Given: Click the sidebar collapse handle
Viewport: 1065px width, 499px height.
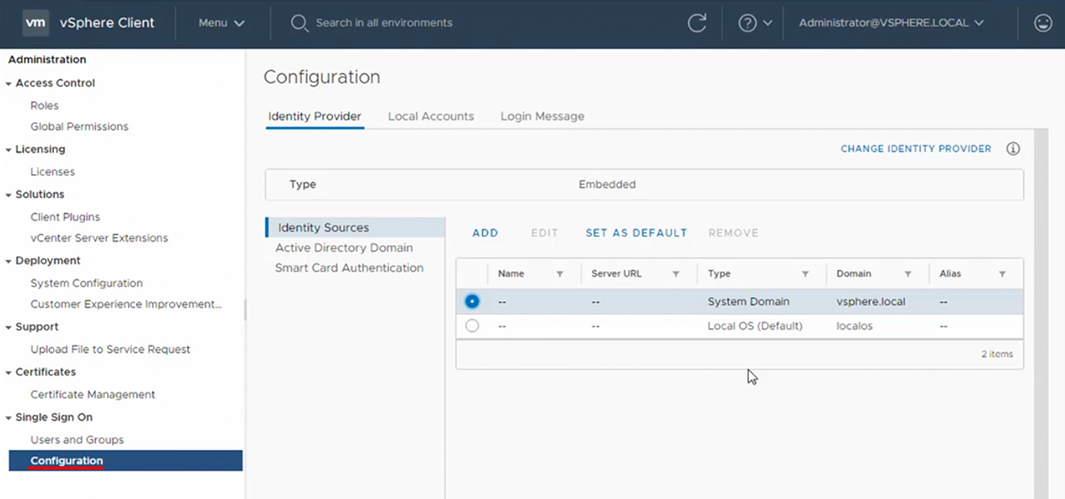Looking at the screenshot, I should (245, 310).
